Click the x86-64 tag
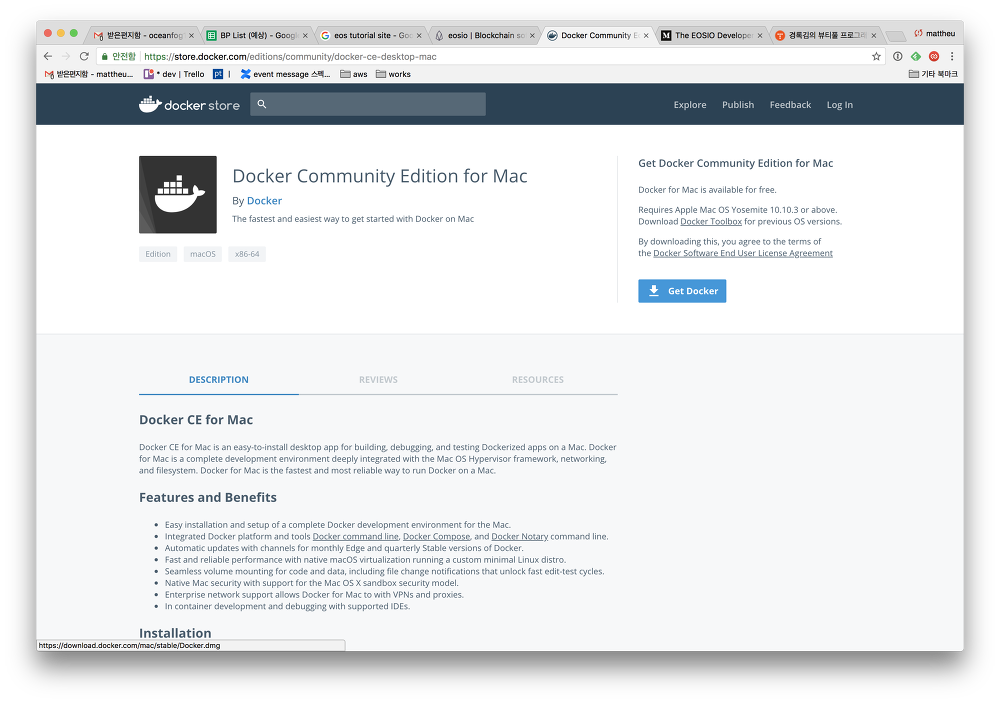 pos(247,254)
